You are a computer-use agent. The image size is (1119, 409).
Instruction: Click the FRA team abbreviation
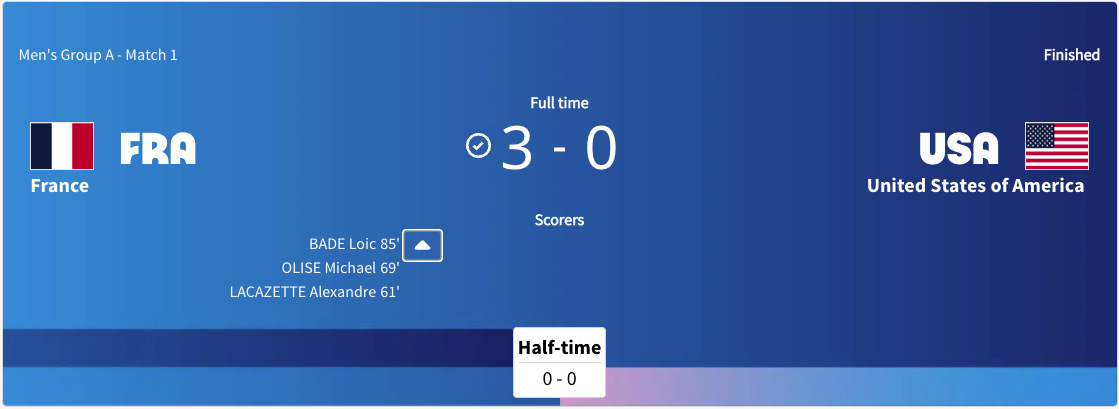tap(158, 148)
